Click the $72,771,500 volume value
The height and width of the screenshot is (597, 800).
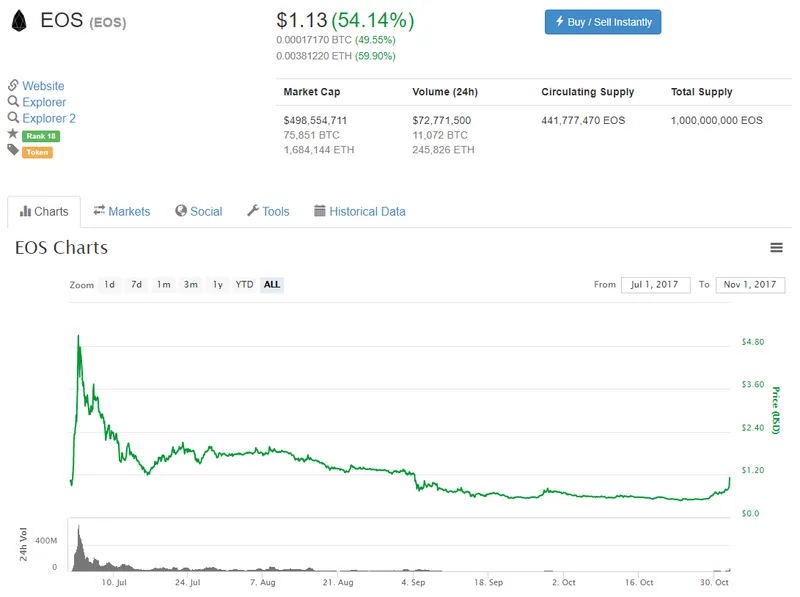coord(442,120)
